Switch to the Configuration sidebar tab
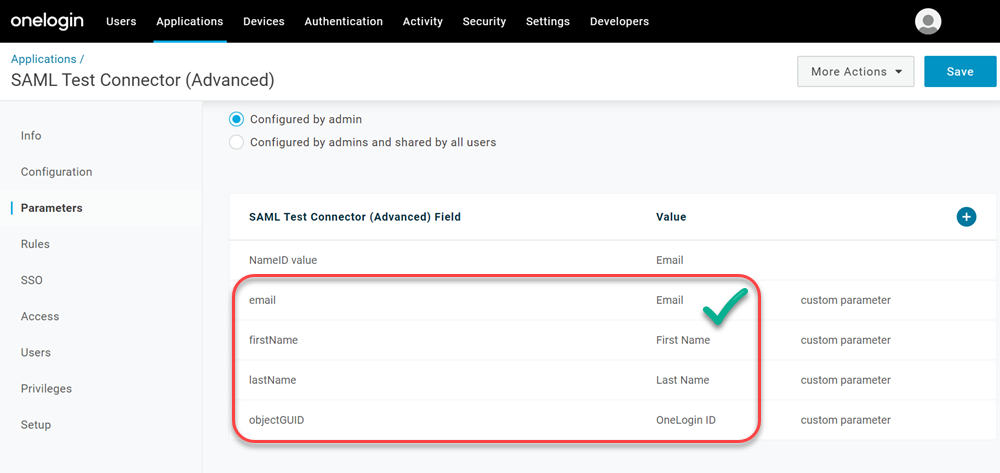 pyautogui.click(x=56, y=172)
